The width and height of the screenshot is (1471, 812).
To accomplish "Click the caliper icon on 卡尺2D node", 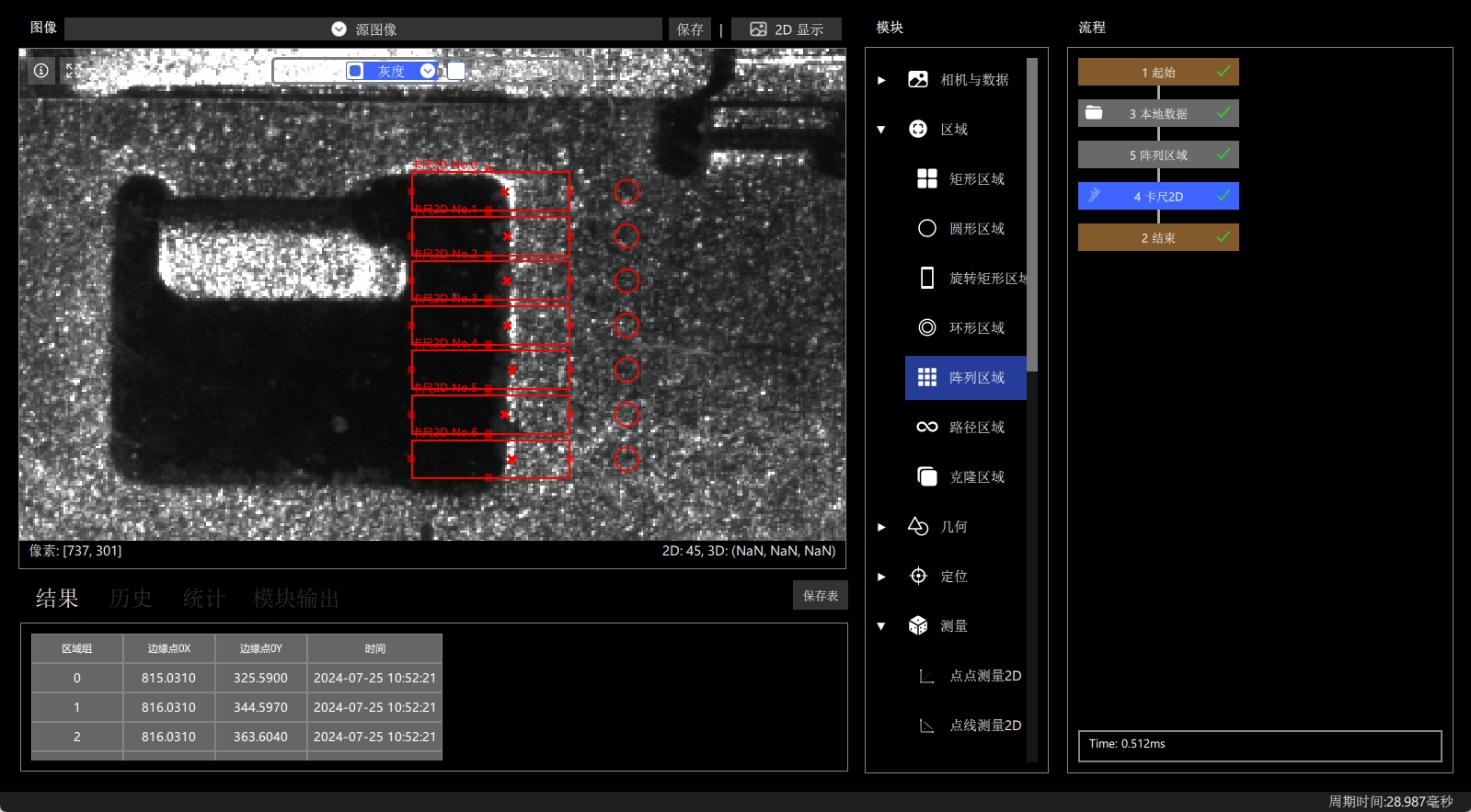I will [x=1094, y=195].
